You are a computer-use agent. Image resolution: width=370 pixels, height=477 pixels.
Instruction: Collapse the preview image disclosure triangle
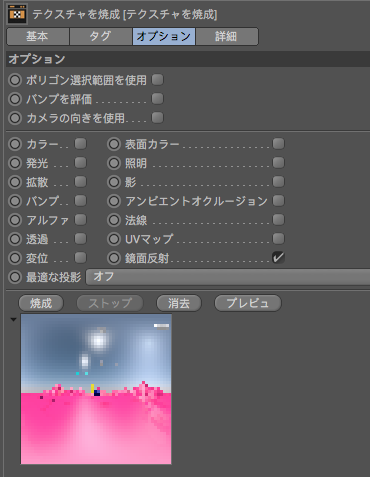tap(13, 320)
